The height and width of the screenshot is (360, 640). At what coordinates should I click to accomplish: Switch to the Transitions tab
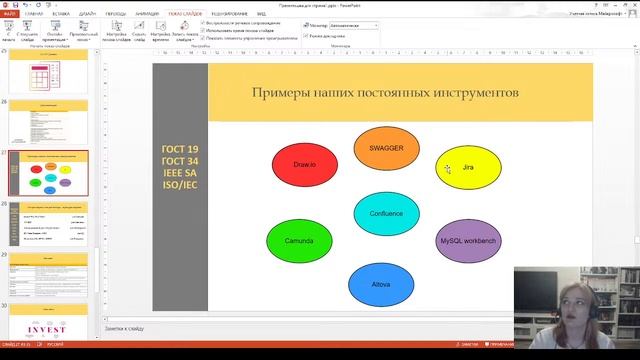coord(116,13)
